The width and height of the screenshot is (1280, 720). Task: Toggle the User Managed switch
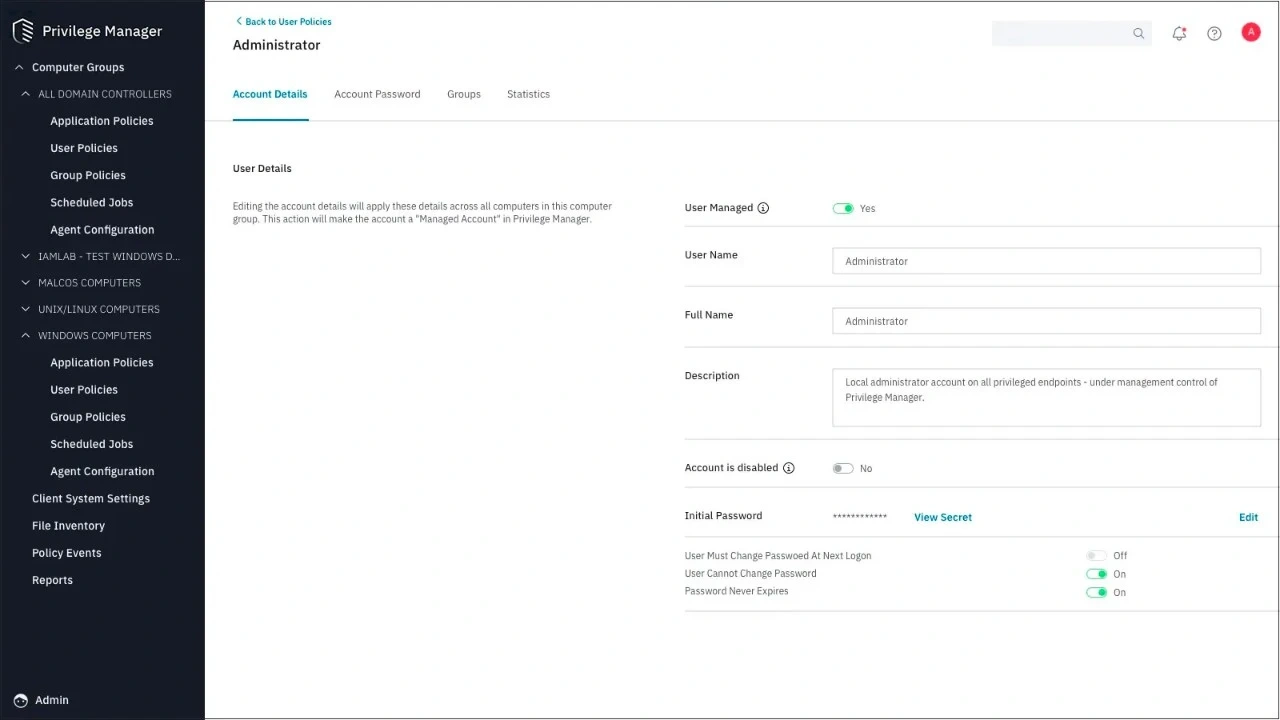[843, 208]
